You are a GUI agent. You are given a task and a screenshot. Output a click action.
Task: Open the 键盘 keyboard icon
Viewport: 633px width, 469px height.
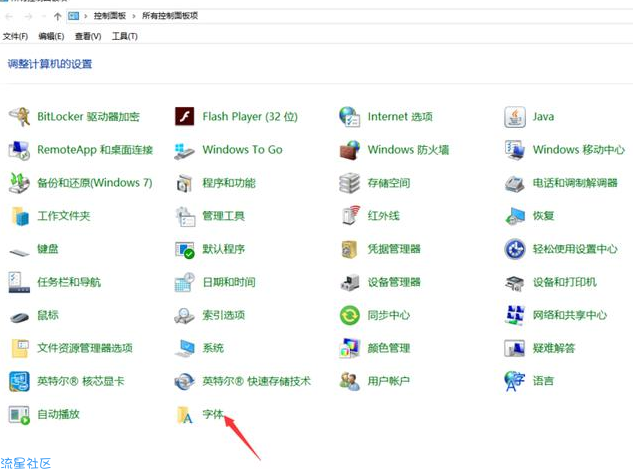click(19, 252)
